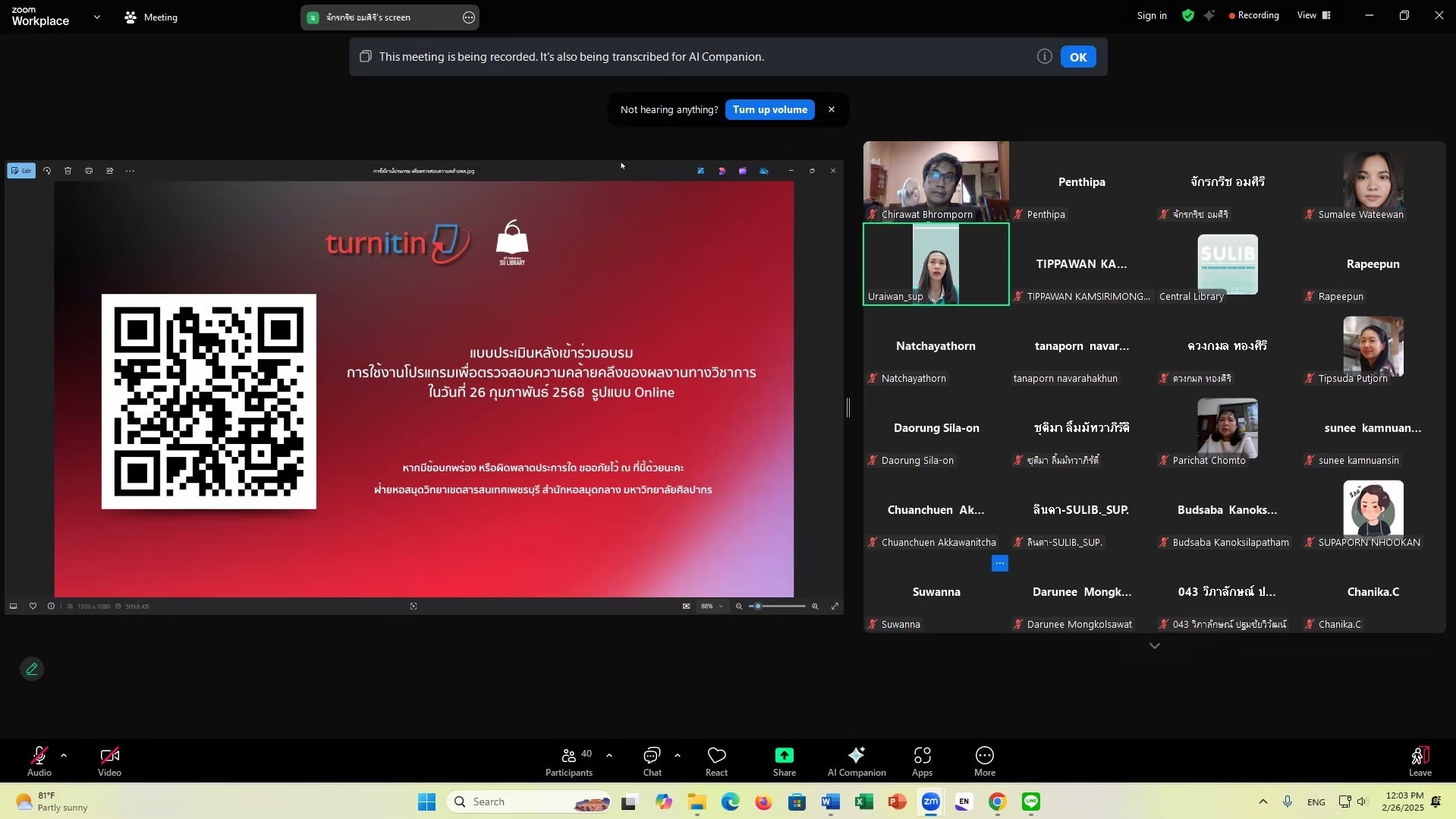The height and width of the screenshot is (819, 1456).
Task: Open the blue ellipsis on Chuanchuen's tile
Action: tap(1000, 564)
